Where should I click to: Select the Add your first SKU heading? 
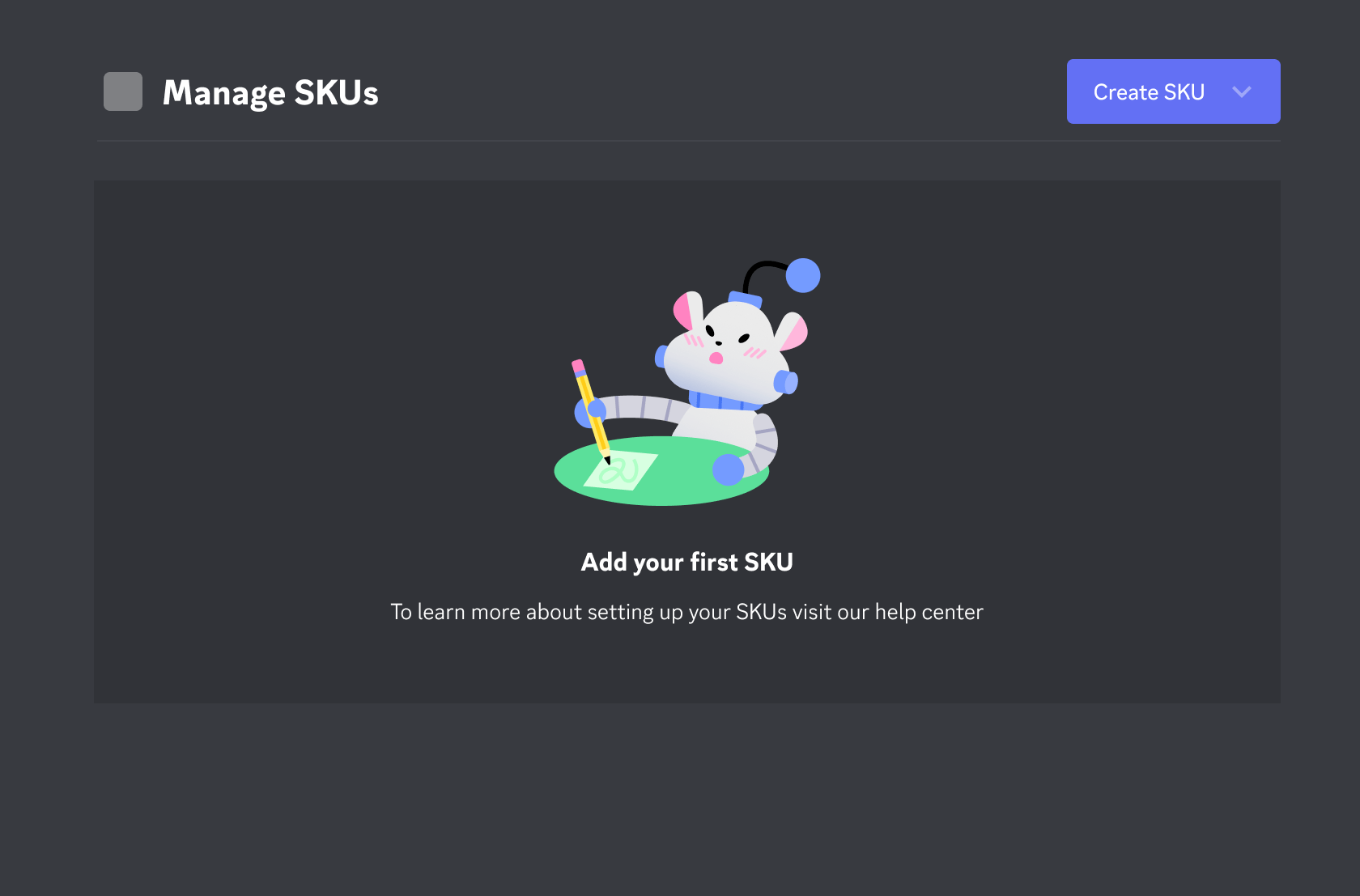pos(686,562)
